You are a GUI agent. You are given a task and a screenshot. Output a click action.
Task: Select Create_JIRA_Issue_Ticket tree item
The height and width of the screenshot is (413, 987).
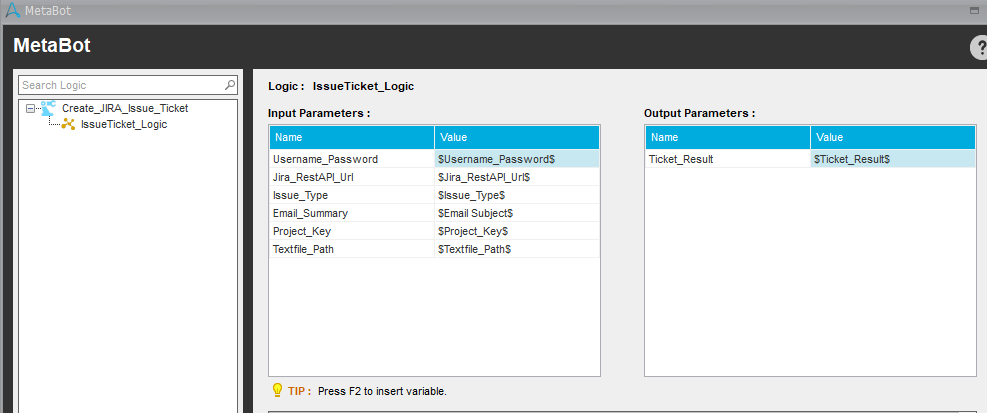pyautogui.click(x=124, y=108)
